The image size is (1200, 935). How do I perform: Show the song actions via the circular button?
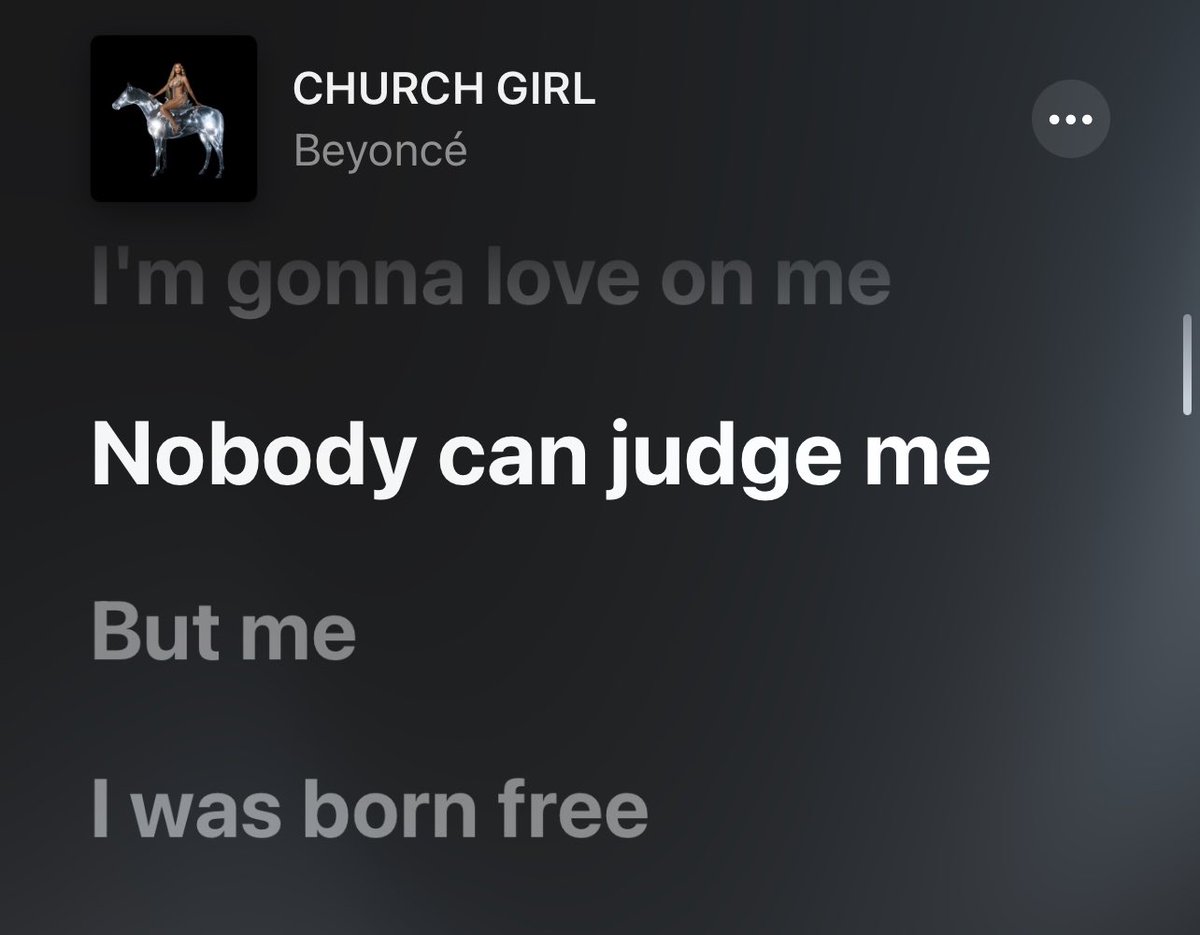click(x=1070, y=119)
